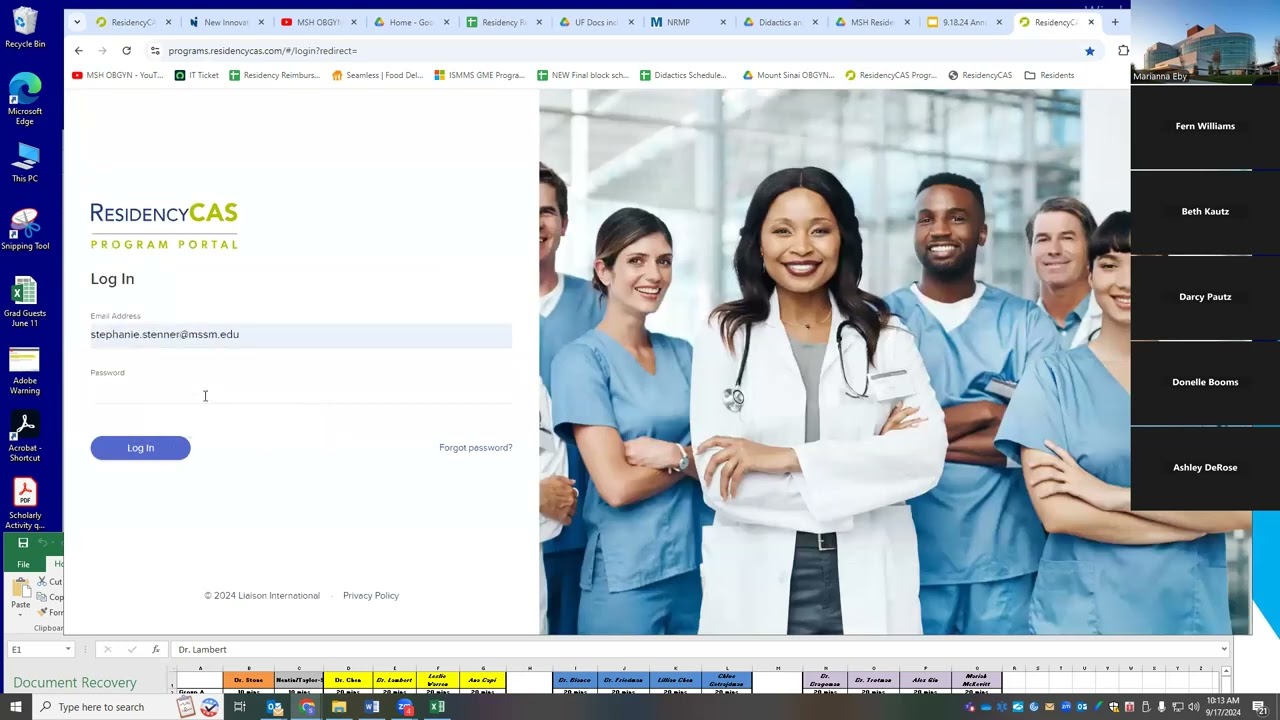Launch Snipping Tool desktop shortcut

[25, 230]
